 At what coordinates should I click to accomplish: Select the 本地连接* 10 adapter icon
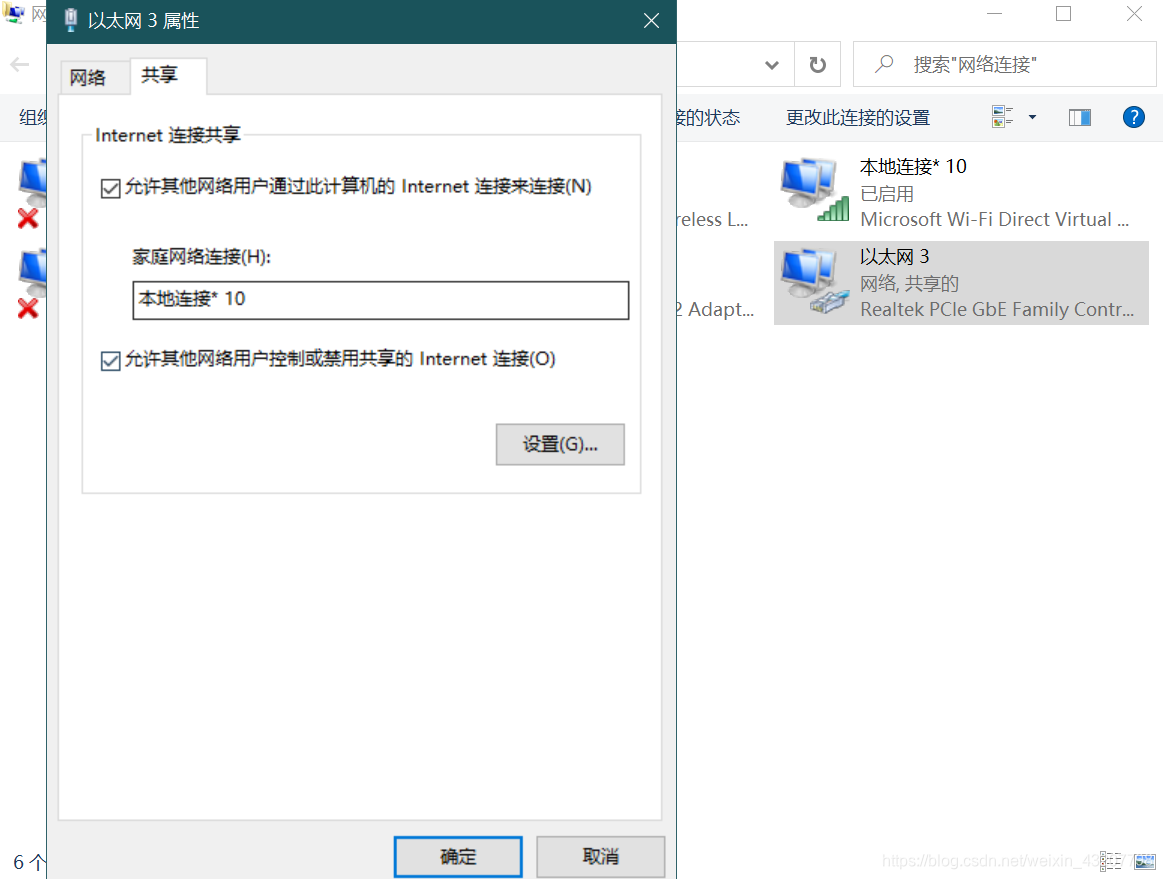[x=814, y=190]
